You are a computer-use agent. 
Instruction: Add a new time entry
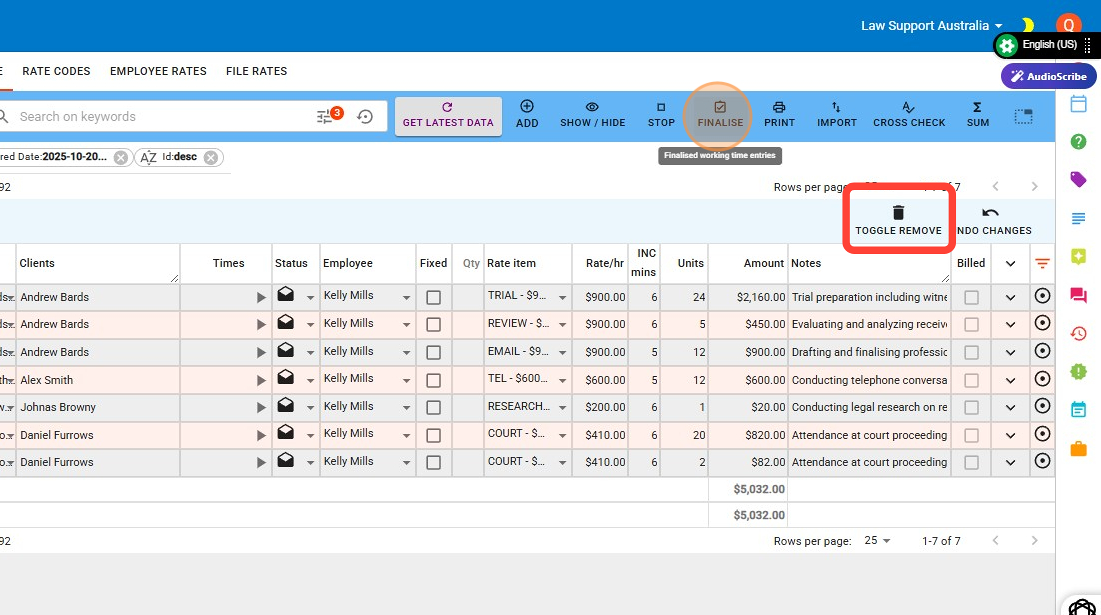click(527, 114)
